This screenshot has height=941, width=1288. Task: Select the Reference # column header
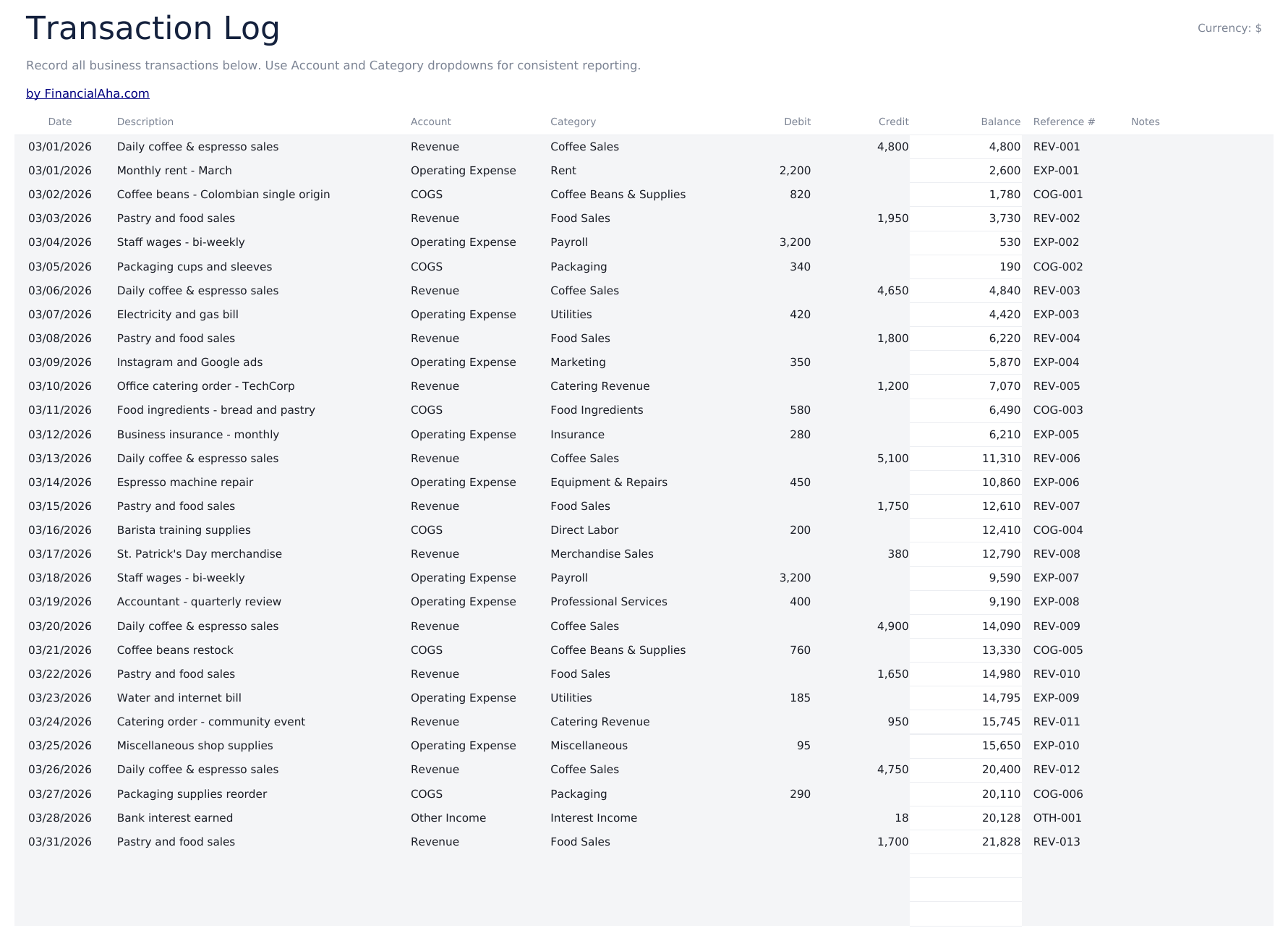coord(1064,122)
